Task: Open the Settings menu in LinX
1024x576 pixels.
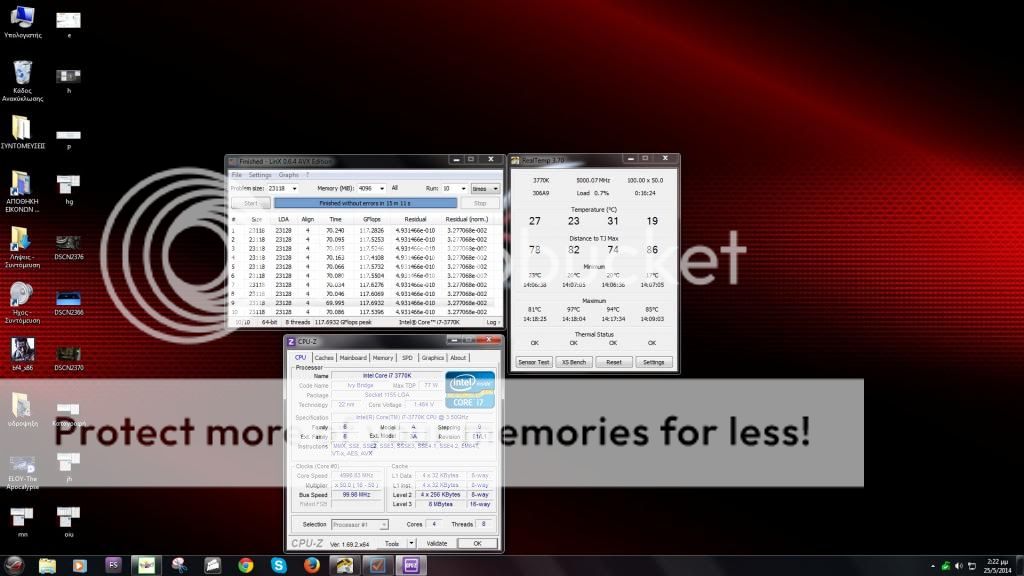Action: click(258, 174)
